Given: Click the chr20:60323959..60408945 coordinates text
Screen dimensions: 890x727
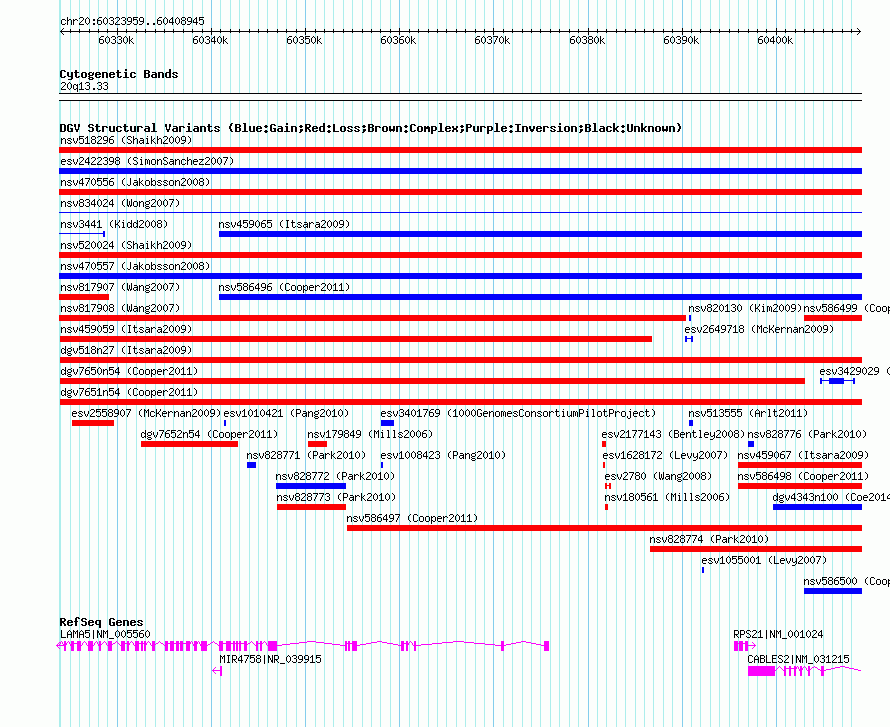Looking at the screenshot, I should tap(132, 21).
